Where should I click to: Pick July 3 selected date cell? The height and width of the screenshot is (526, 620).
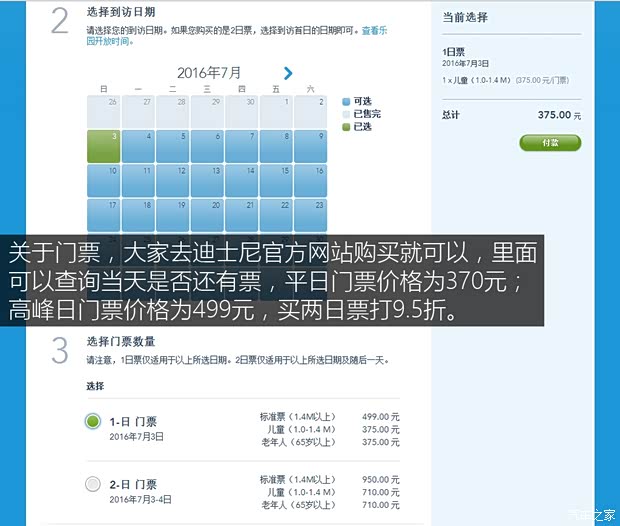(104, 146)
